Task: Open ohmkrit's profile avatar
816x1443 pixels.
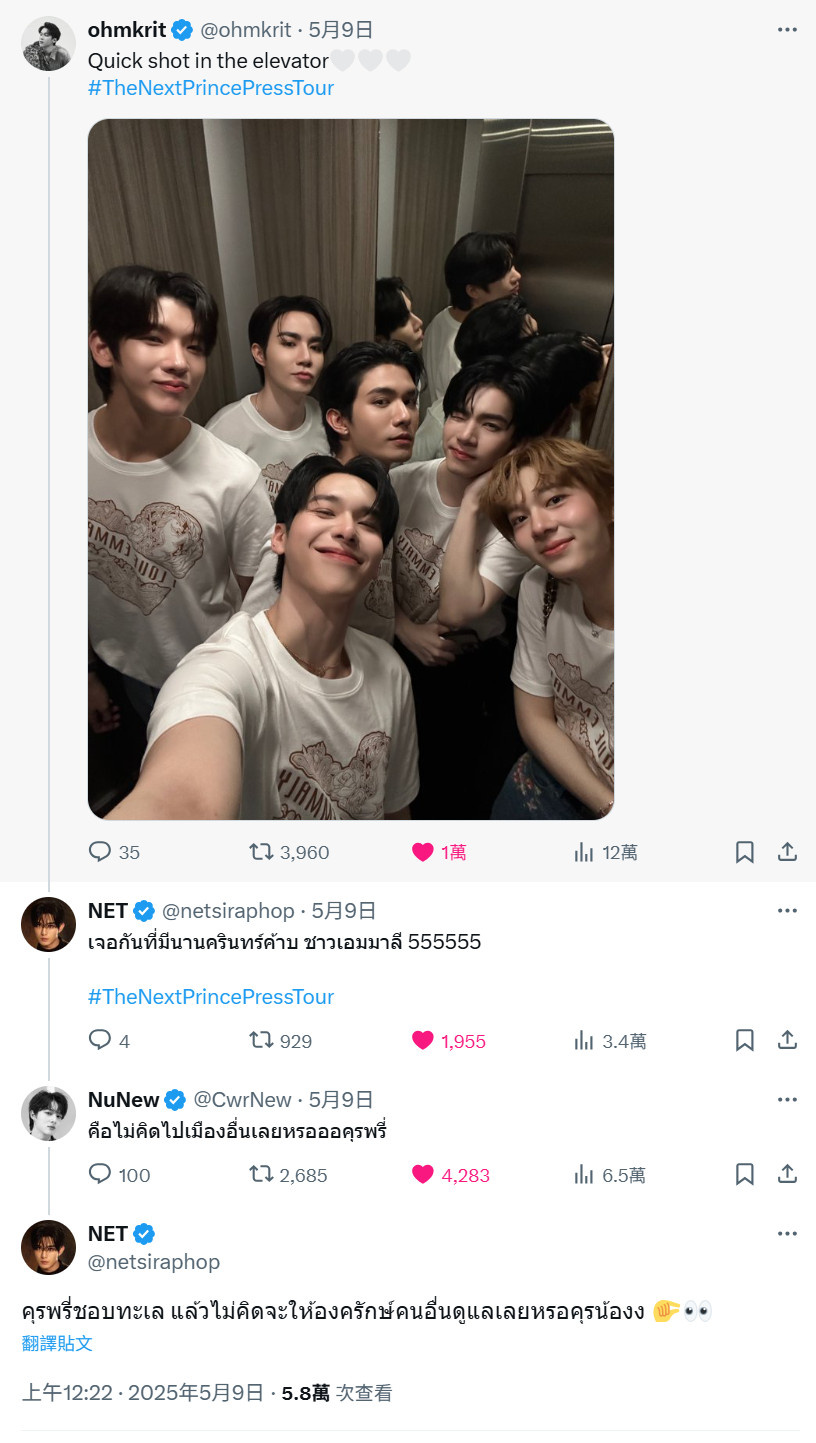Action: tap(48, 44)
